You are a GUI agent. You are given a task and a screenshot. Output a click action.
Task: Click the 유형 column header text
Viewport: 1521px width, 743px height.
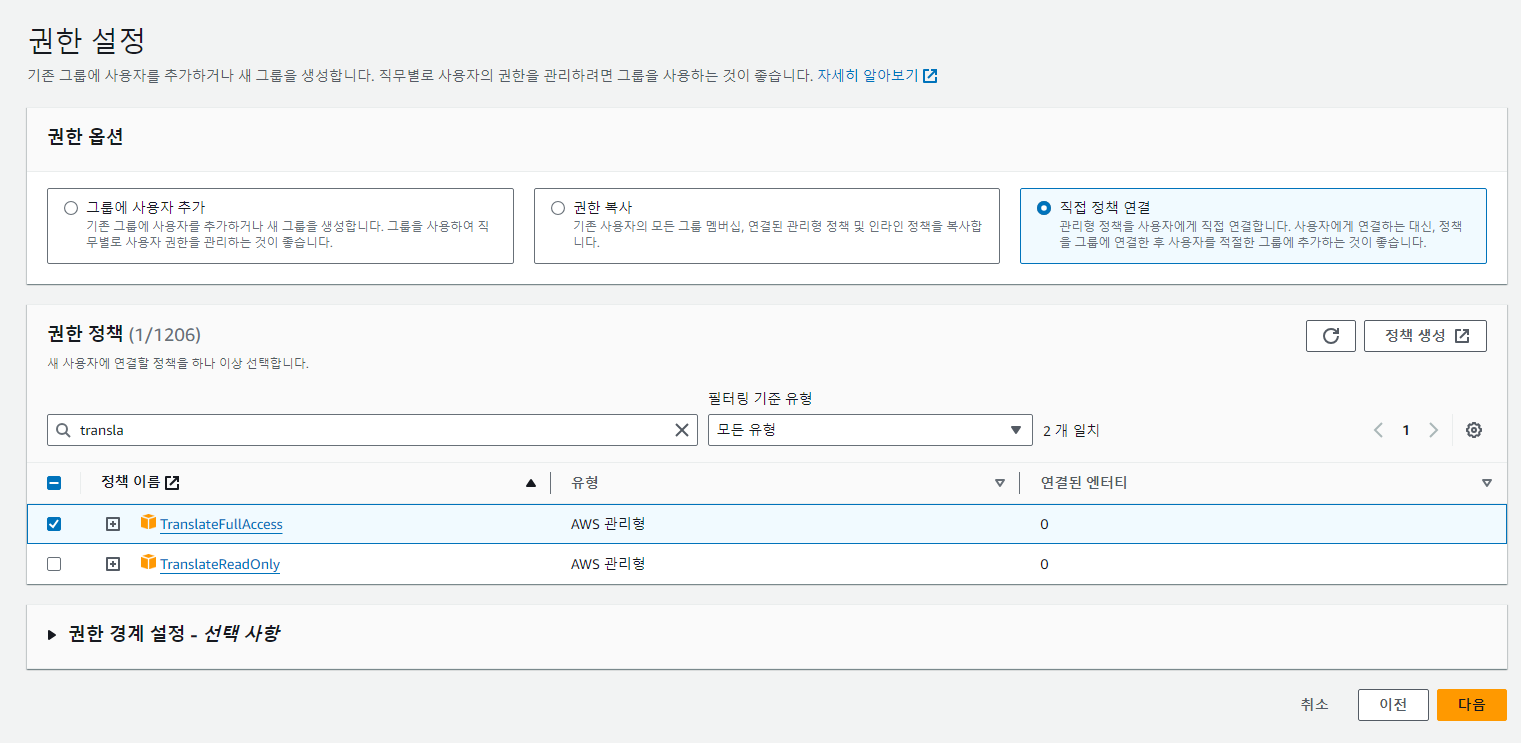click(x=584, y=483)
